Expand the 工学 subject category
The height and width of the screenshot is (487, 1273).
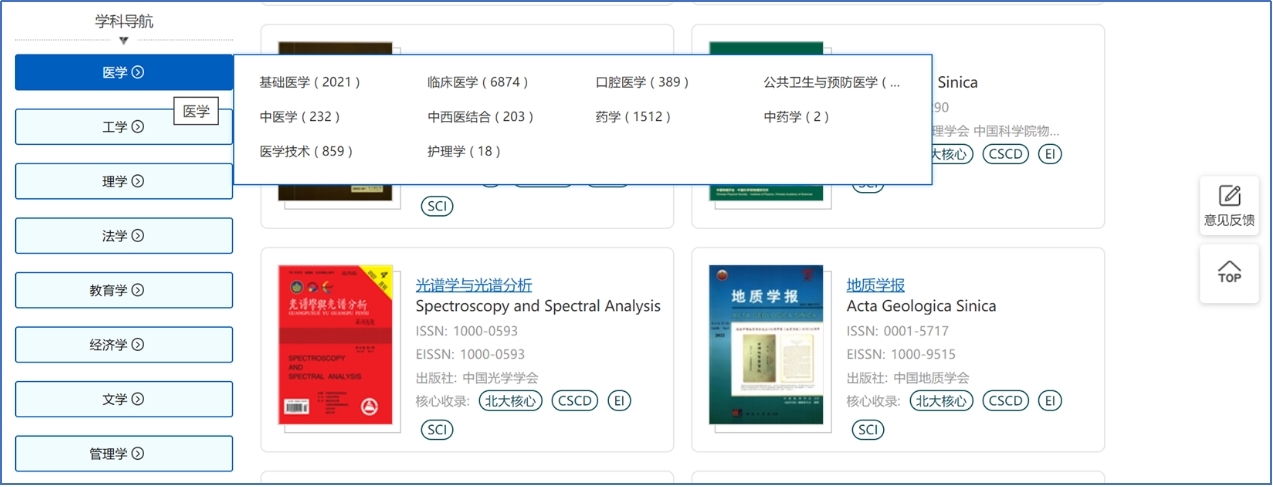123,127
